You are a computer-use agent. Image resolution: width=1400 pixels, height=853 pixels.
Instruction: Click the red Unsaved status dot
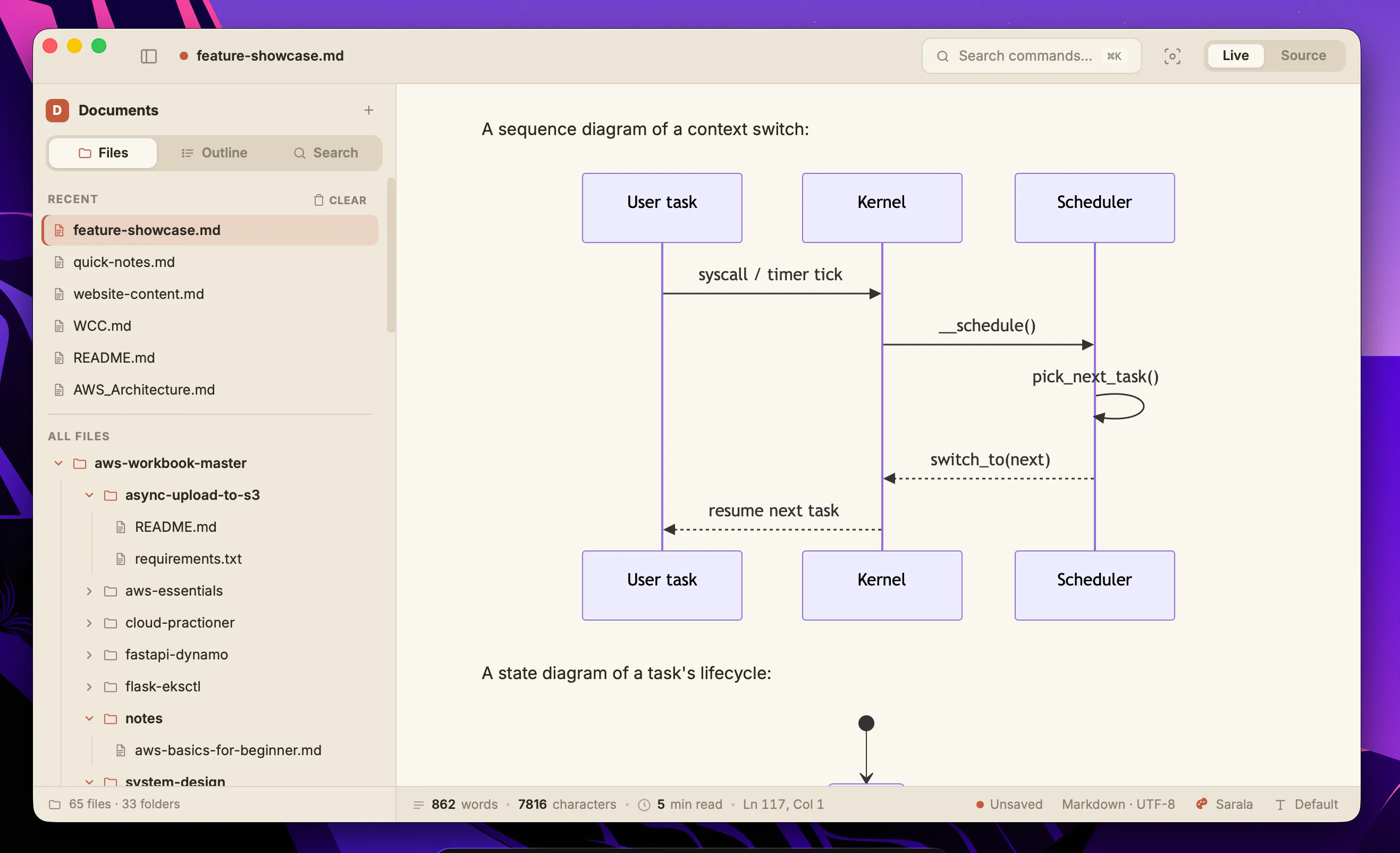click(980, 805)
